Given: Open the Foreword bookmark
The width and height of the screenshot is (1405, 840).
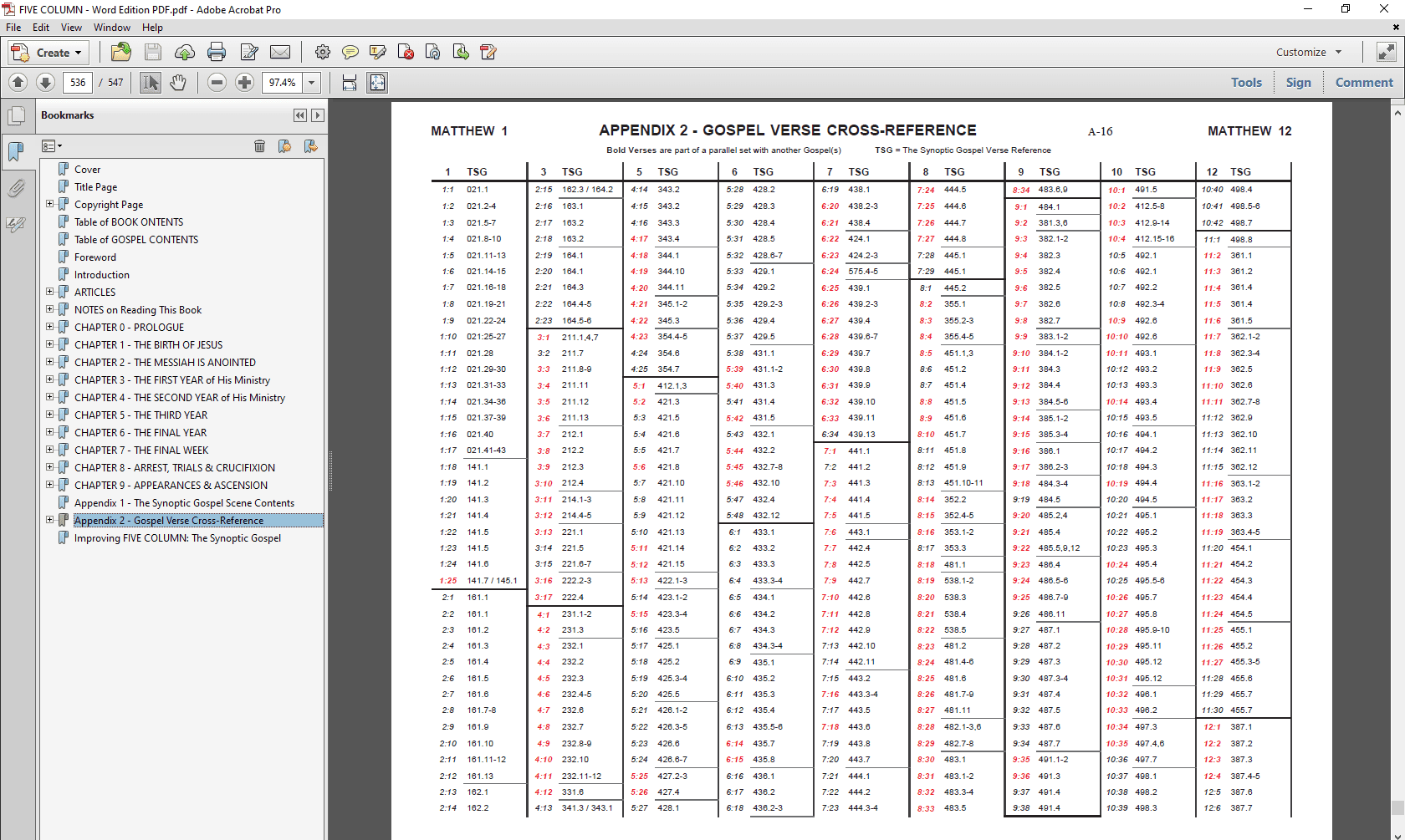Looking at the screenshot, I should click(95, 257).
